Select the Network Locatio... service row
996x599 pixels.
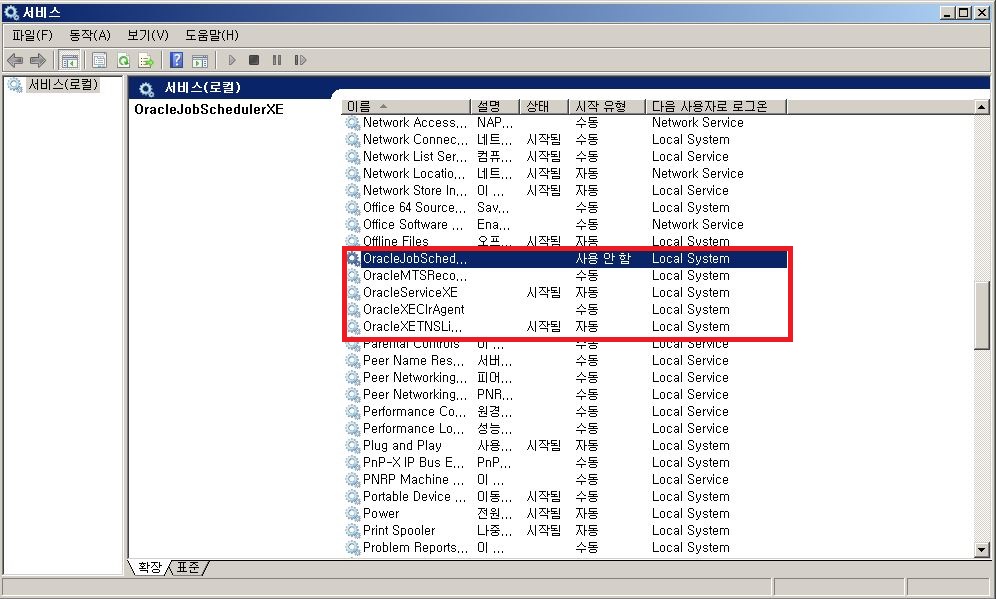(x=565, y=173)
